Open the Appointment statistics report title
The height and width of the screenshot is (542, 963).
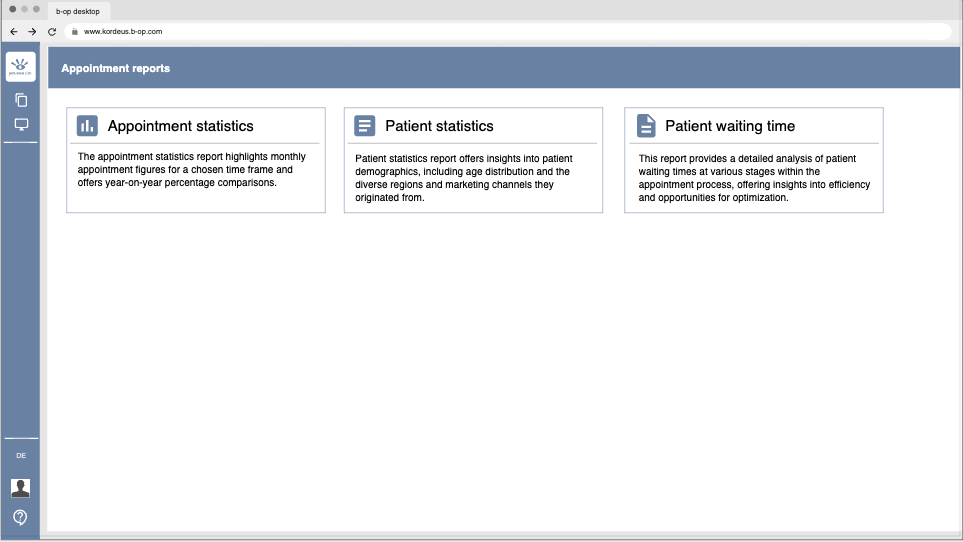181,126
